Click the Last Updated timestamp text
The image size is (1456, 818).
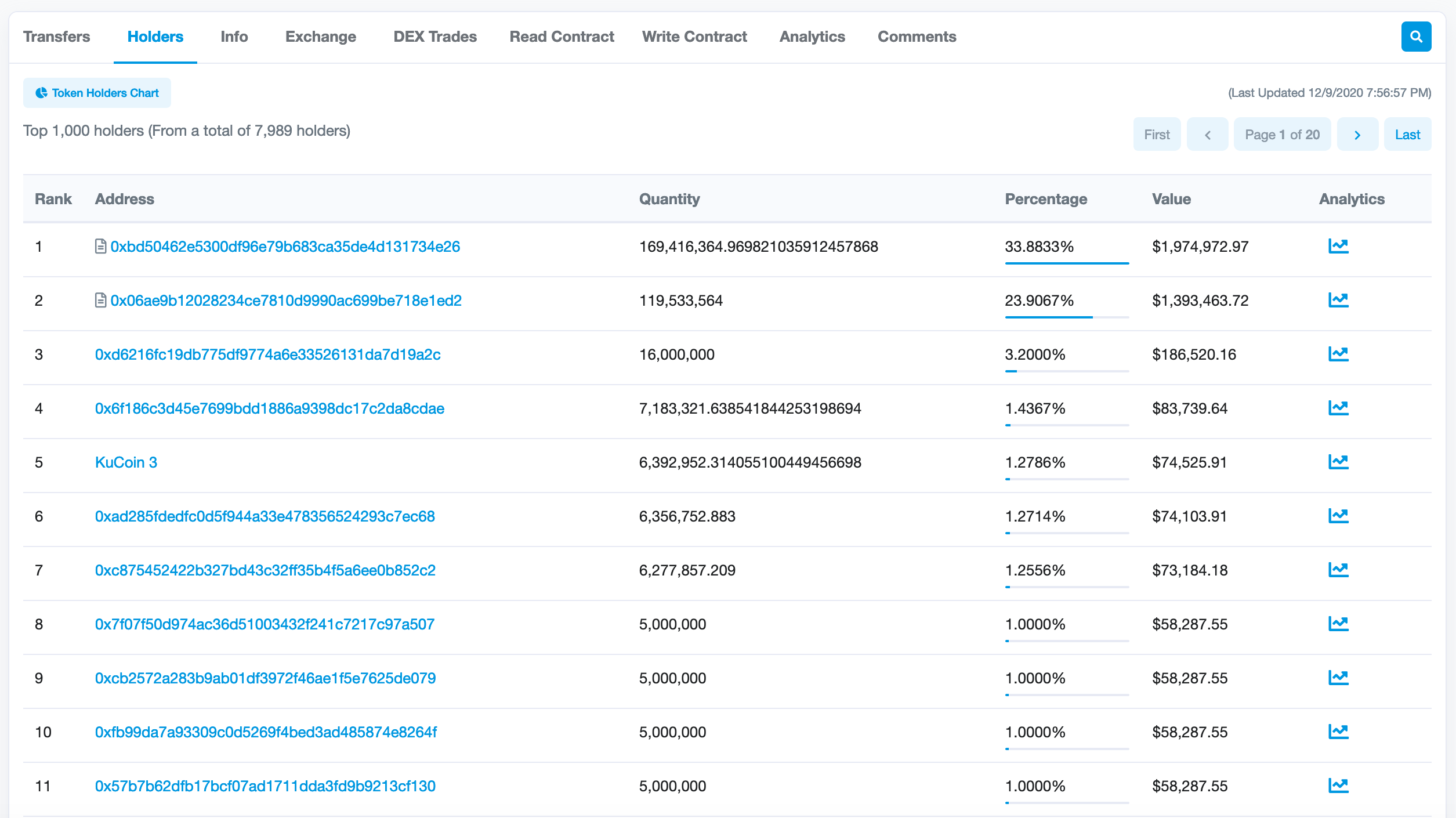coord(1329,93)
